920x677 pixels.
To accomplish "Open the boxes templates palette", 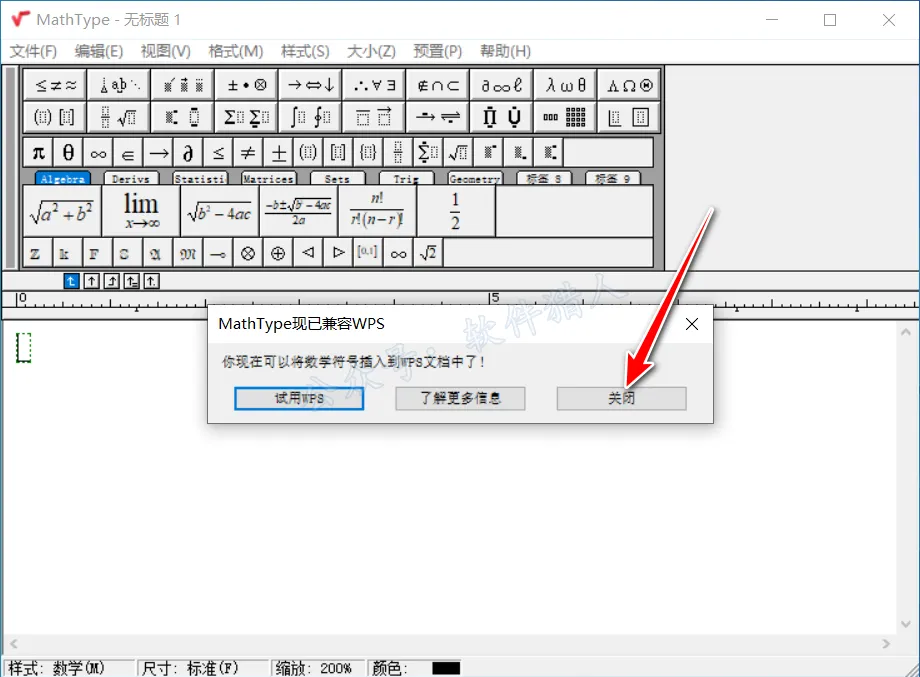I will 629,117.
